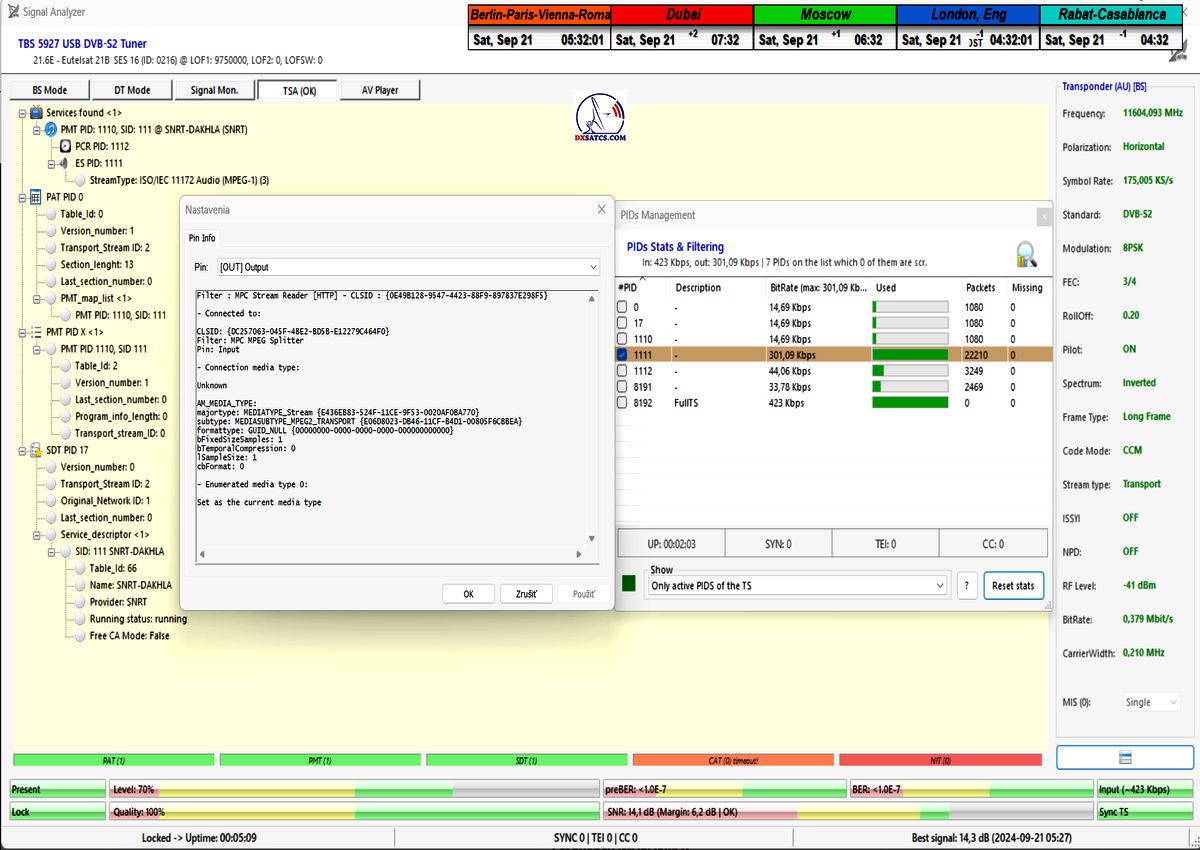Click the panel icon button below MIS dropdown
The height and width of the screenshot is (850, 1200).
point(1124,757)
